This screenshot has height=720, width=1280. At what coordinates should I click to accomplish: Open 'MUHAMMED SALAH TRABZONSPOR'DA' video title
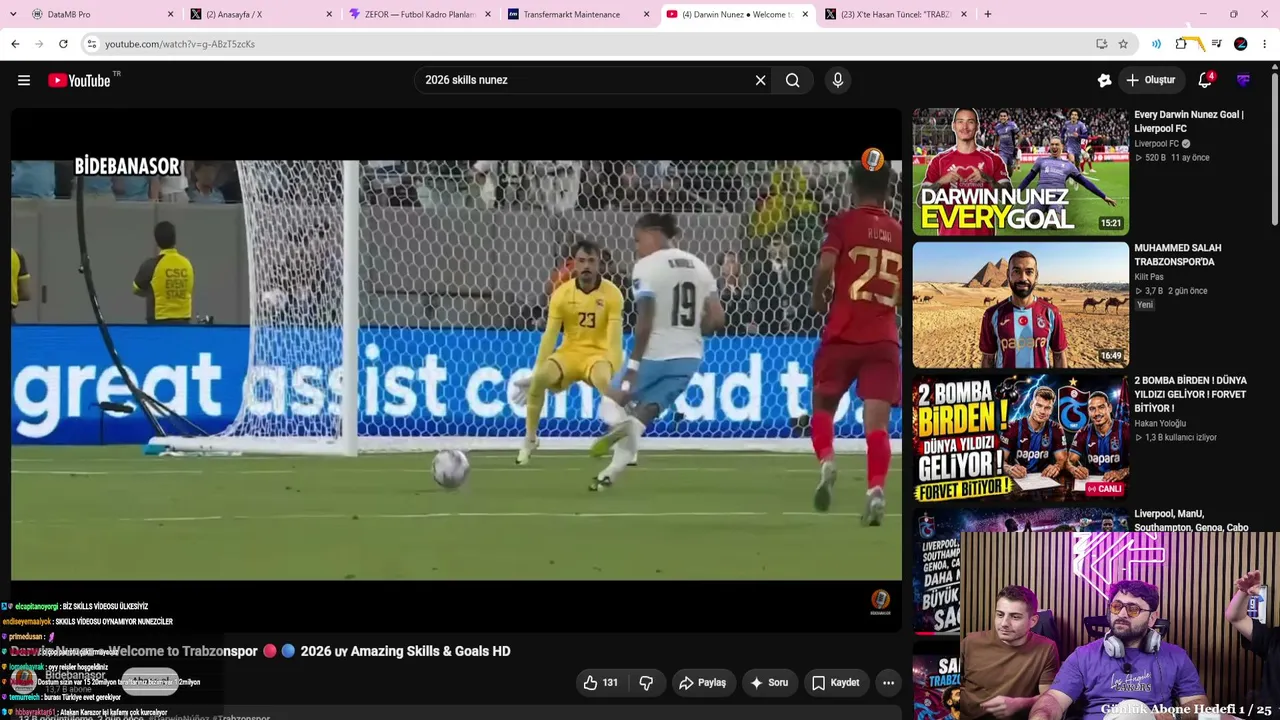click(1178, 254)
